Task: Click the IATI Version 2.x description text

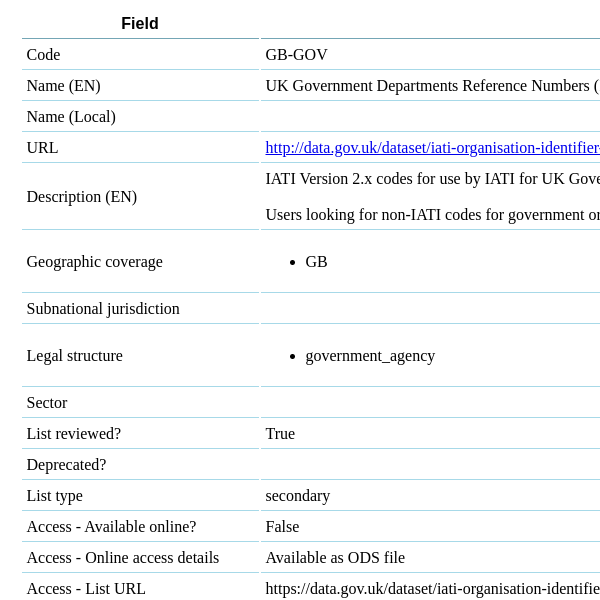Action: pos(432,179)
